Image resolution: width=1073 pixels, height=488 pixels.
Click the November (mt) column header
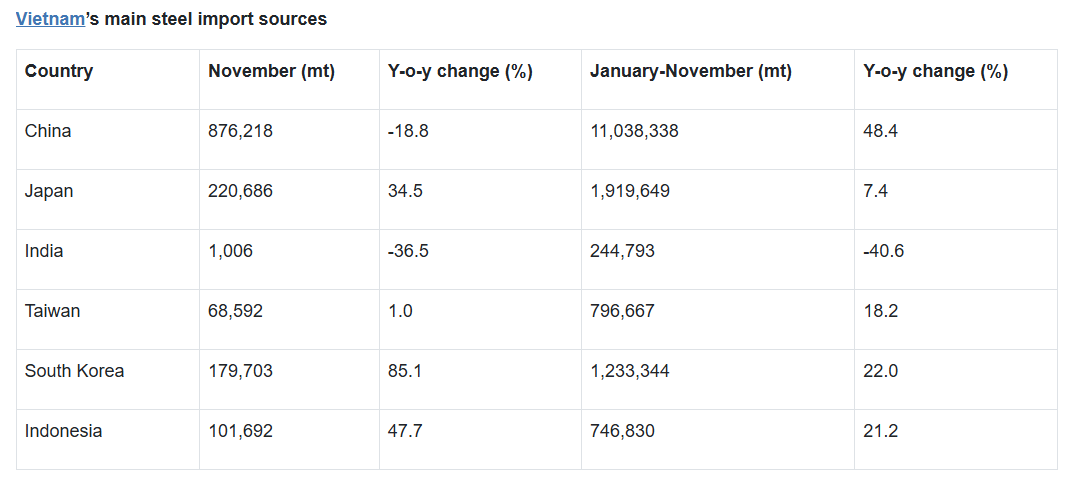[x=271, y=71]
